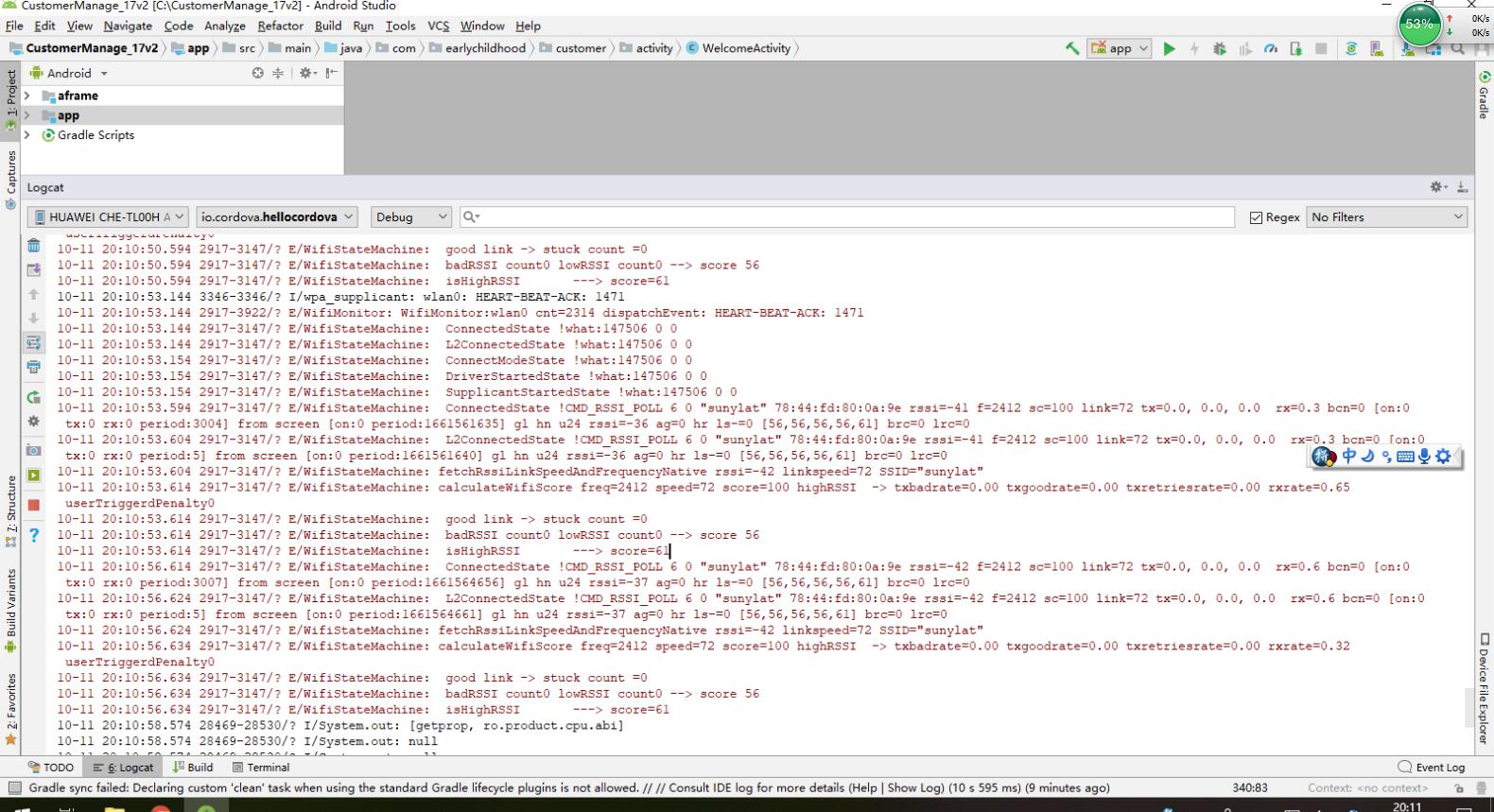1494x812 pixels.
Task: Click the red stop icon in Logcat sidebar
Action: (x=34, y=505)
